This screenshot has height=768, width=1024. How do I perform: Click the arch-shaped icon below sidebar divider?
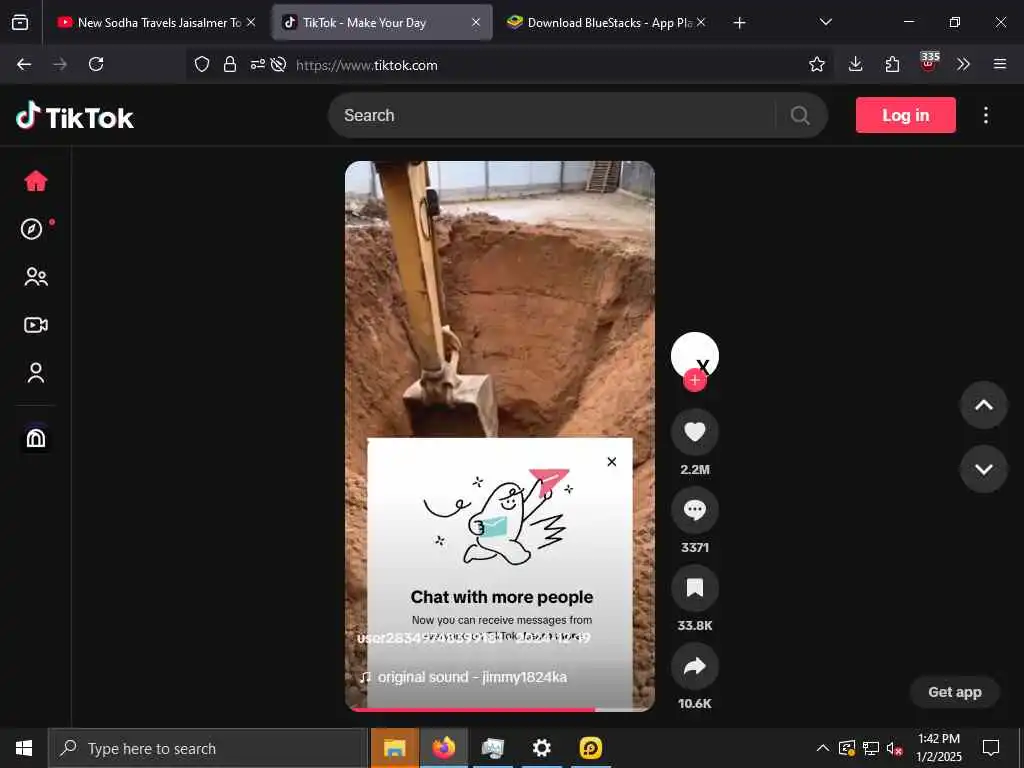(x=36, y=438)
